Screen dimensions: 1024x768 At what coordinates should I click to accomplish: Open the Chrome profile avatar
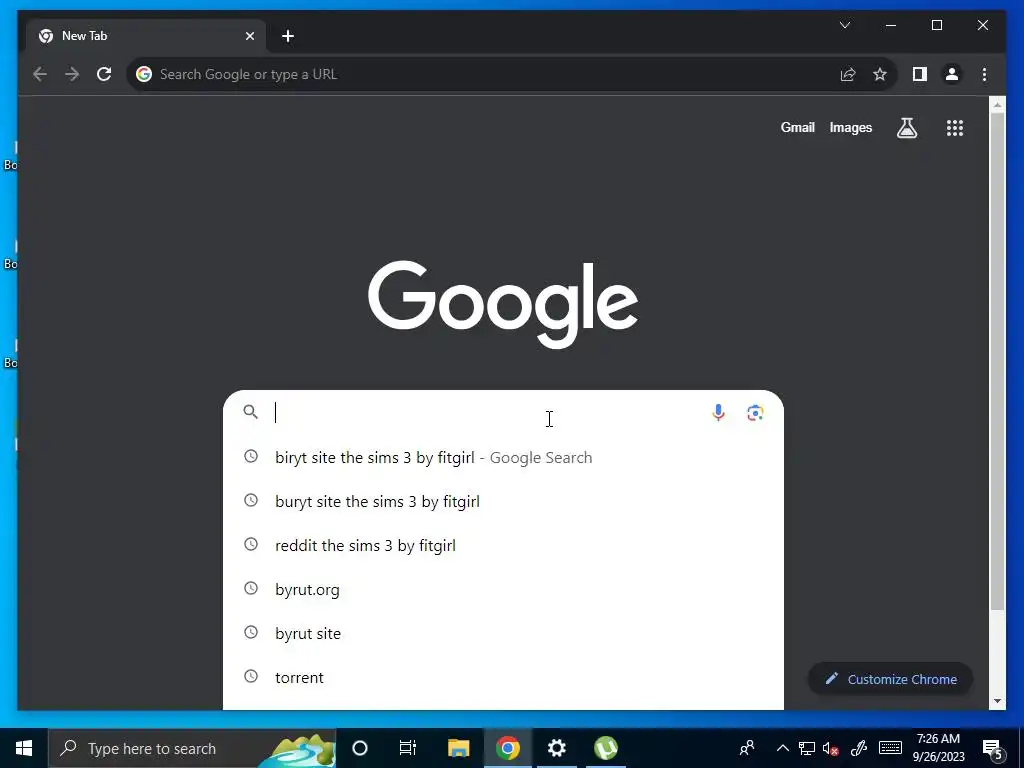click(952, 74)
